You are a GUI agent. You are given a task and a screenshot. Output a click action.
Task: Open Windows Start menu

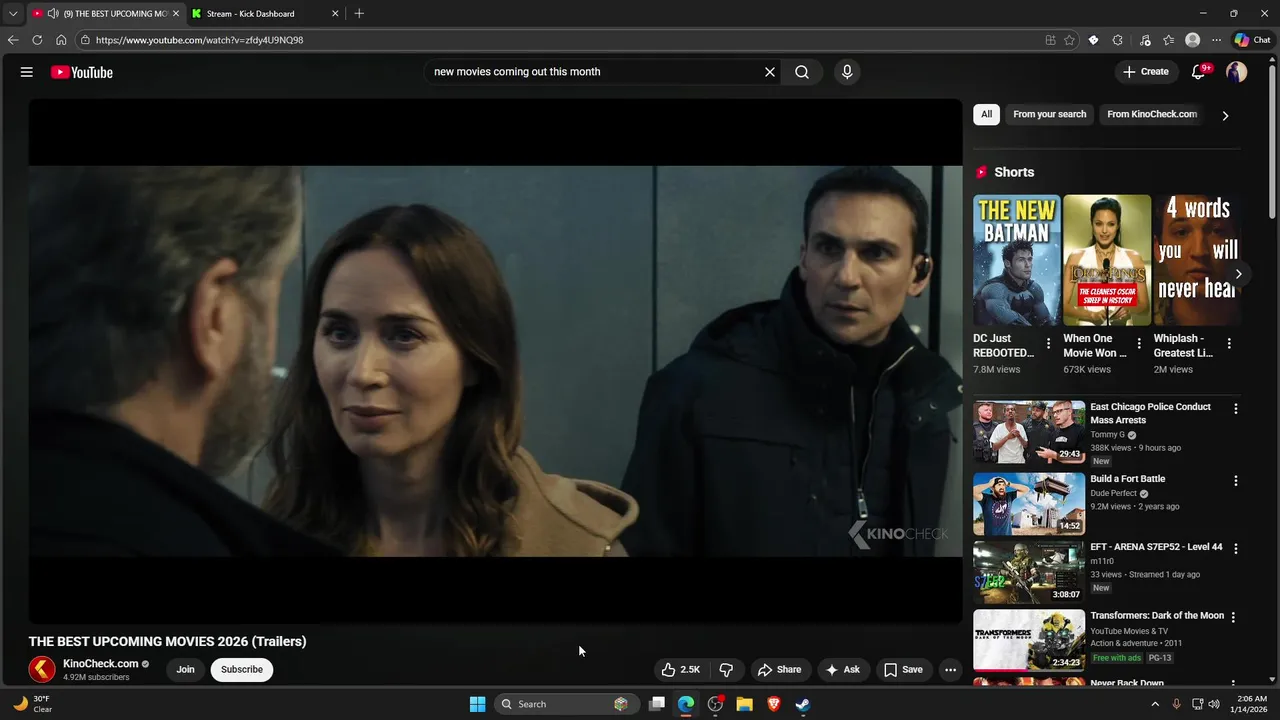pos(478,704)
